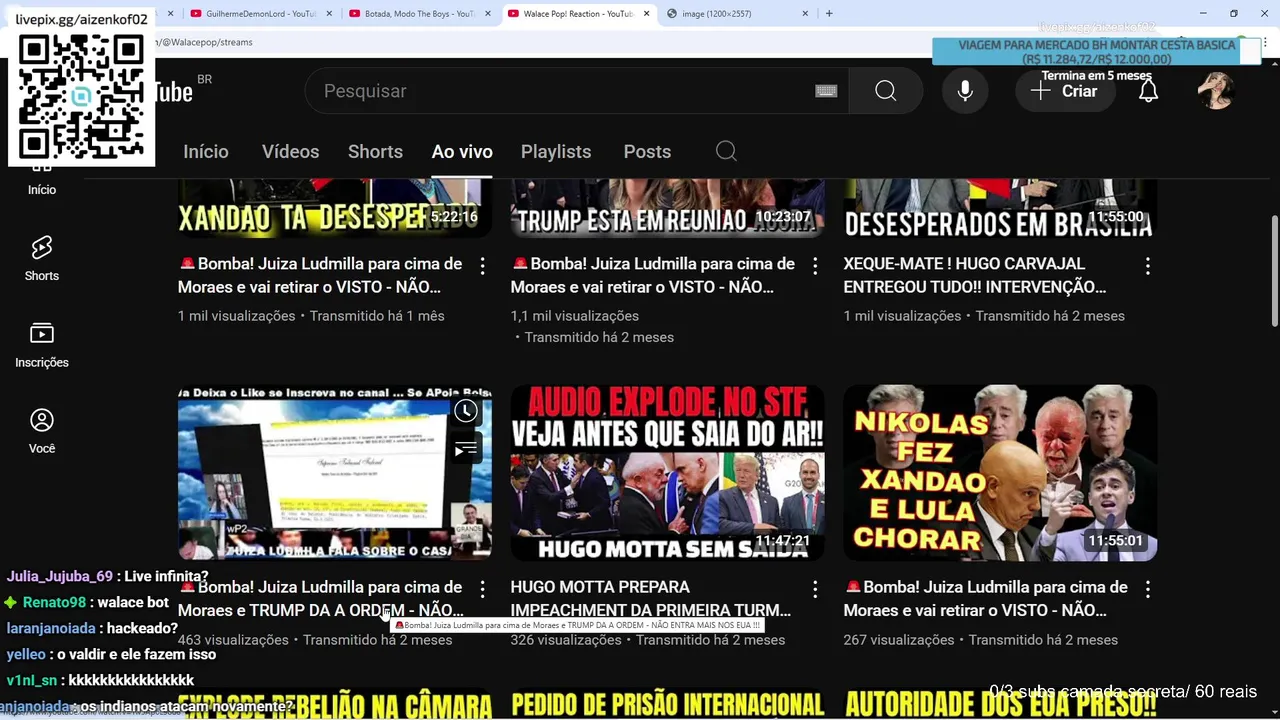Open Juiza Ludmilla TRUMP DA A ORDEM title
Image resolution: width=1280 pixels, height=720 pixels.
click(x=320, y=598)
